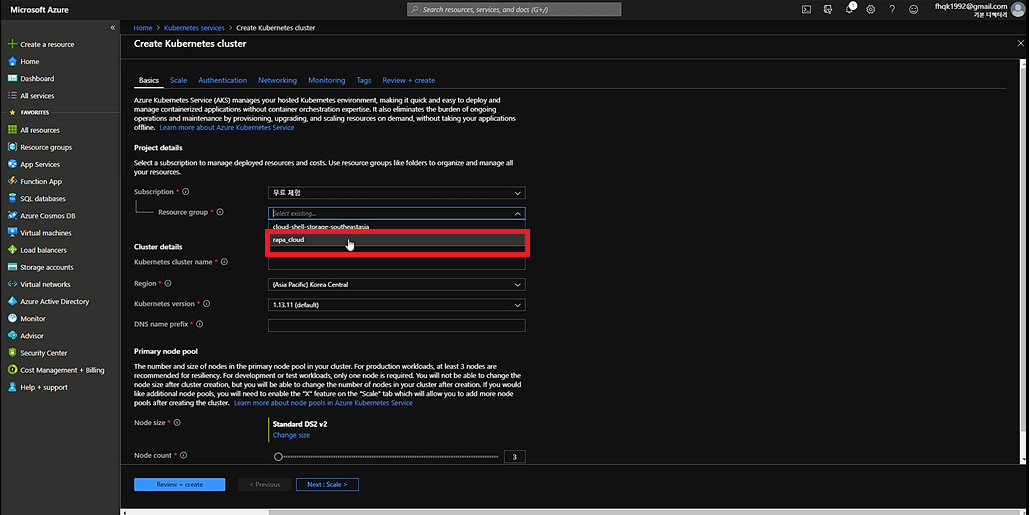Click the user account avatar
1030x515 pixels.
[1018, 9]
